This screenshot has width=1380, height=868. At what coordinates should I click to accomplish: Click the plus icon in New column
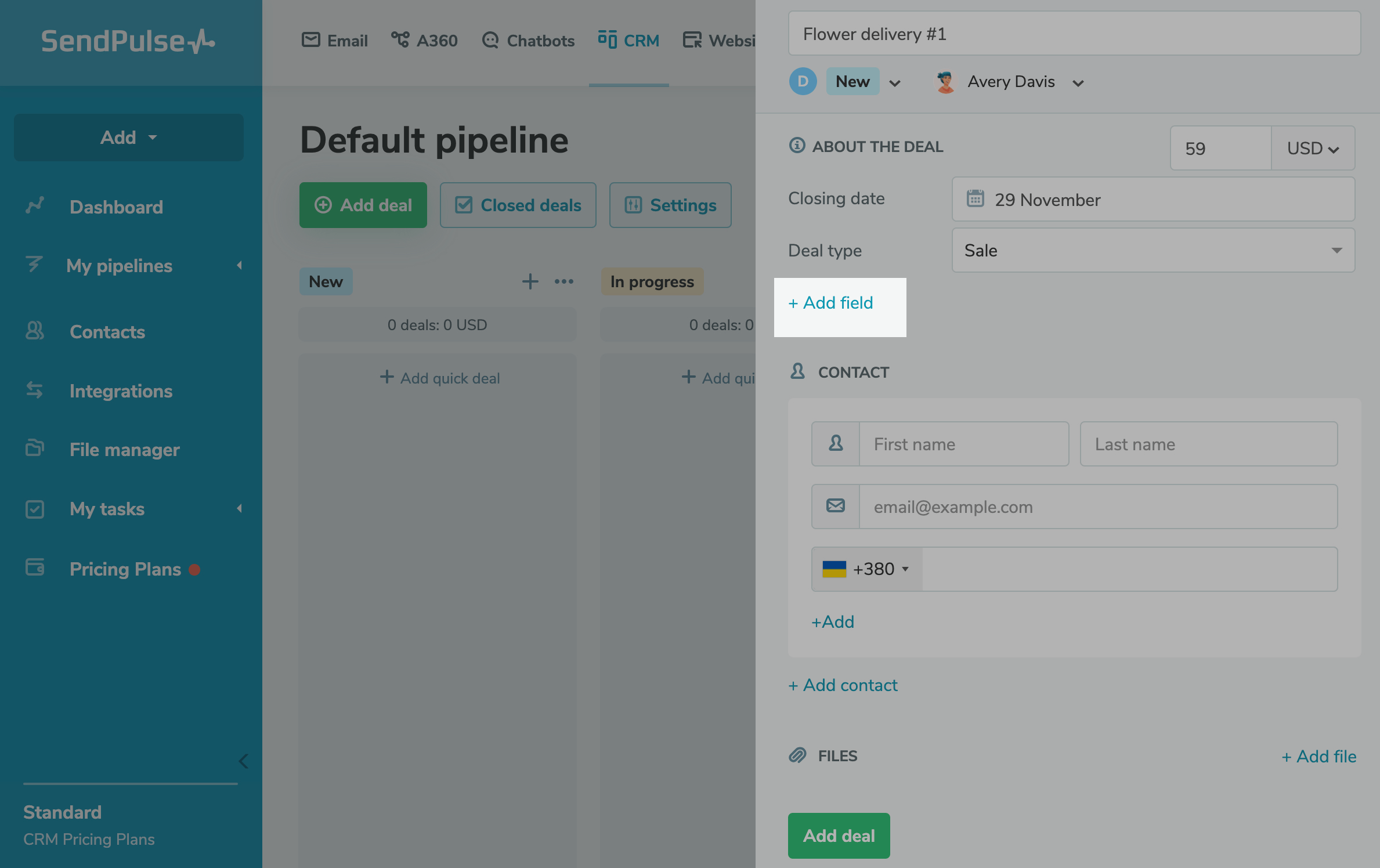(530, 282)
